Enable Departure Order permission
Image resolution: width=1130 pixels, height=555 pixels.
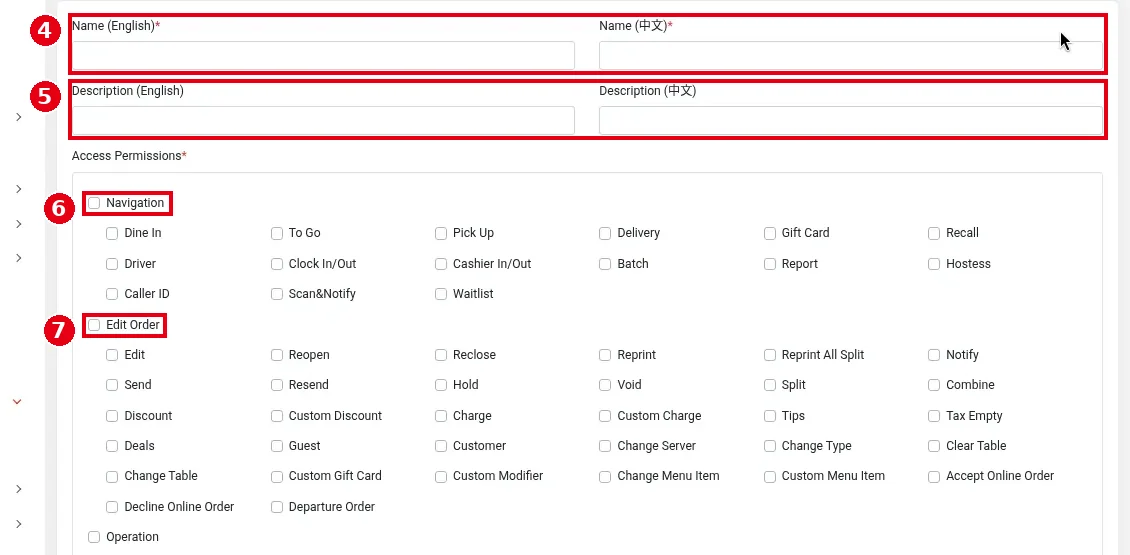(x=277, y=507)
